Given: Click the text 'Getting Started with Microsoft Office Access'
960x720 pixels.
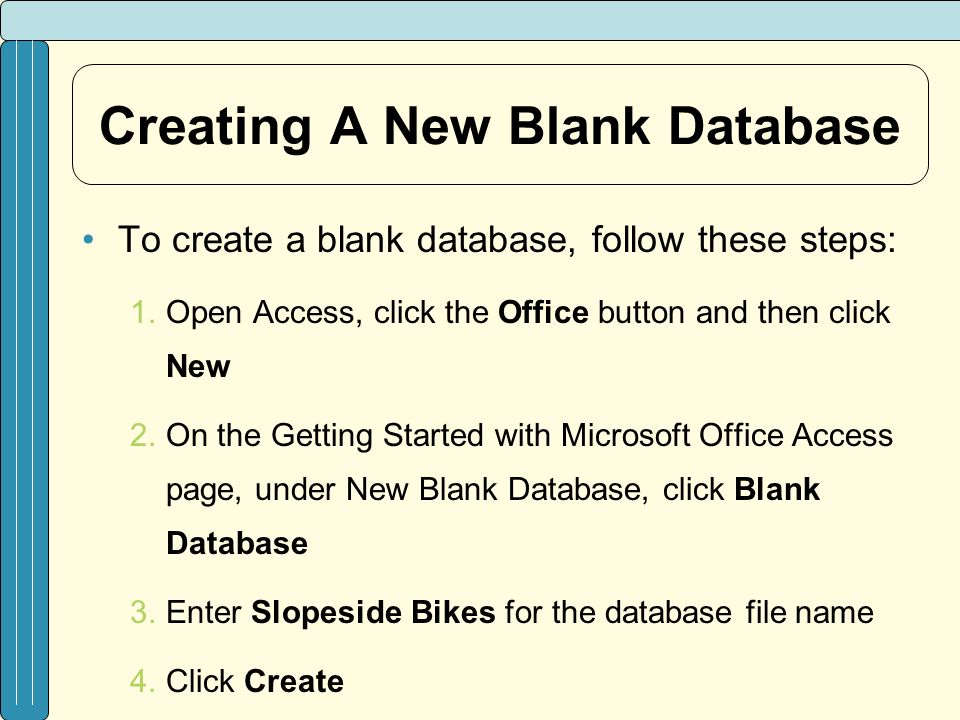Looking at the screenshot, I should [x=582, y=436].
